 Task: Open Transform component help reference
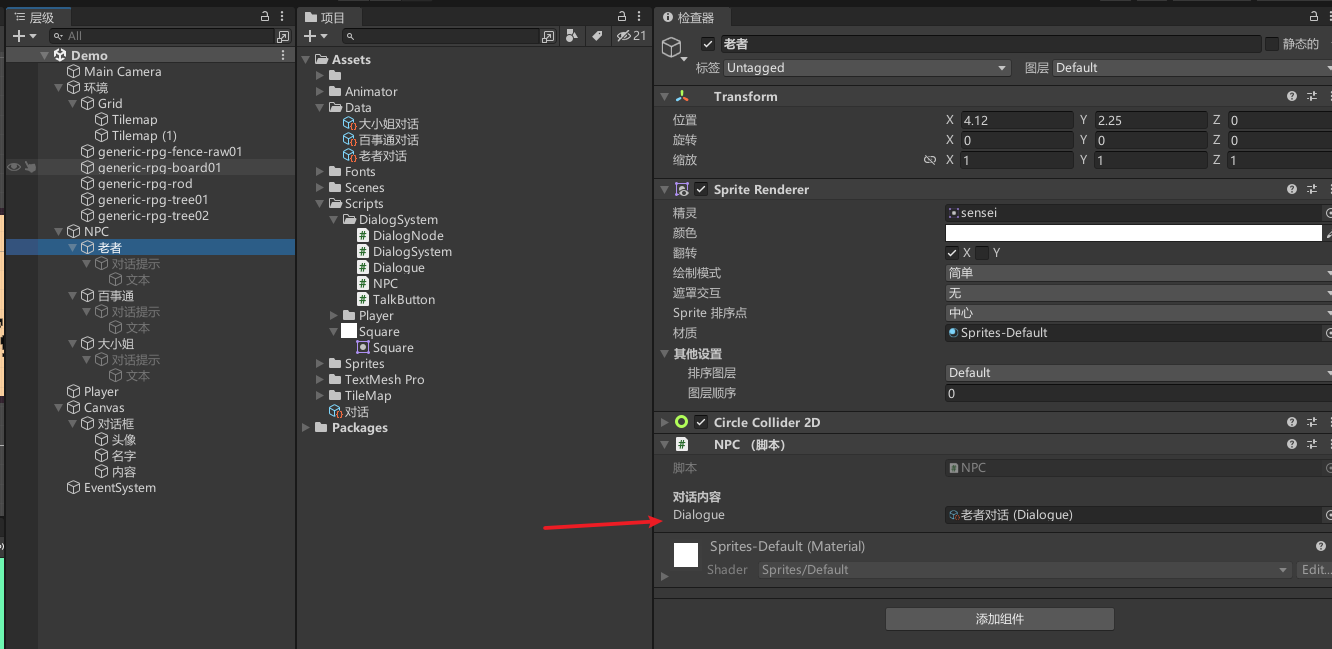coord(1292,97)
